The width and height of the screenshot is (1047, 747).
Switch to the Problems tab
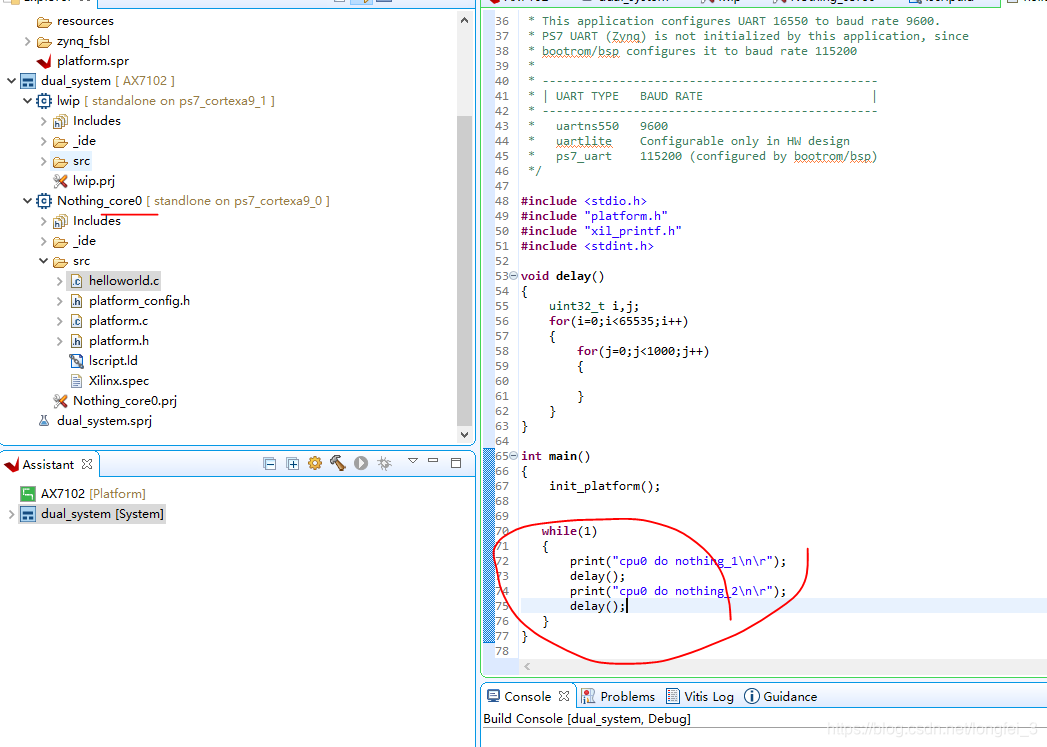coord(618,696)
